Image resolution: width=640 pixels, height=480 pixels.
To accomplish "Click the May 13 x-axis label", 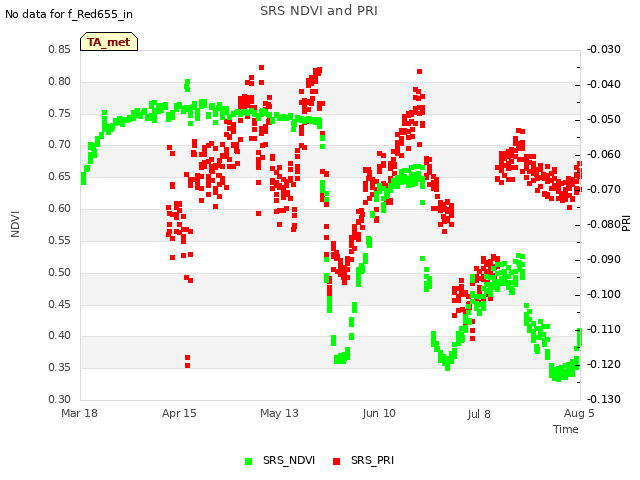I will (x=279, y=413).
